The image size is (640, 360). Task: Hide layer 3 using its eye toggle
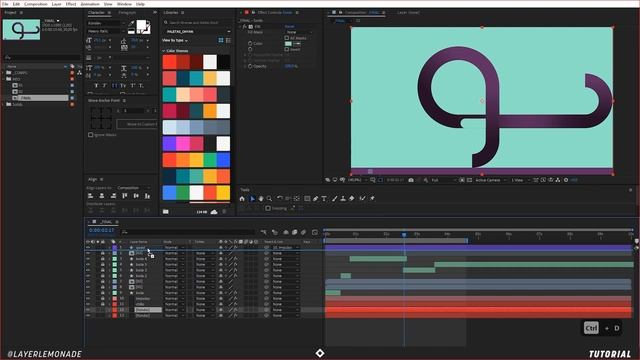coord(88,259)
